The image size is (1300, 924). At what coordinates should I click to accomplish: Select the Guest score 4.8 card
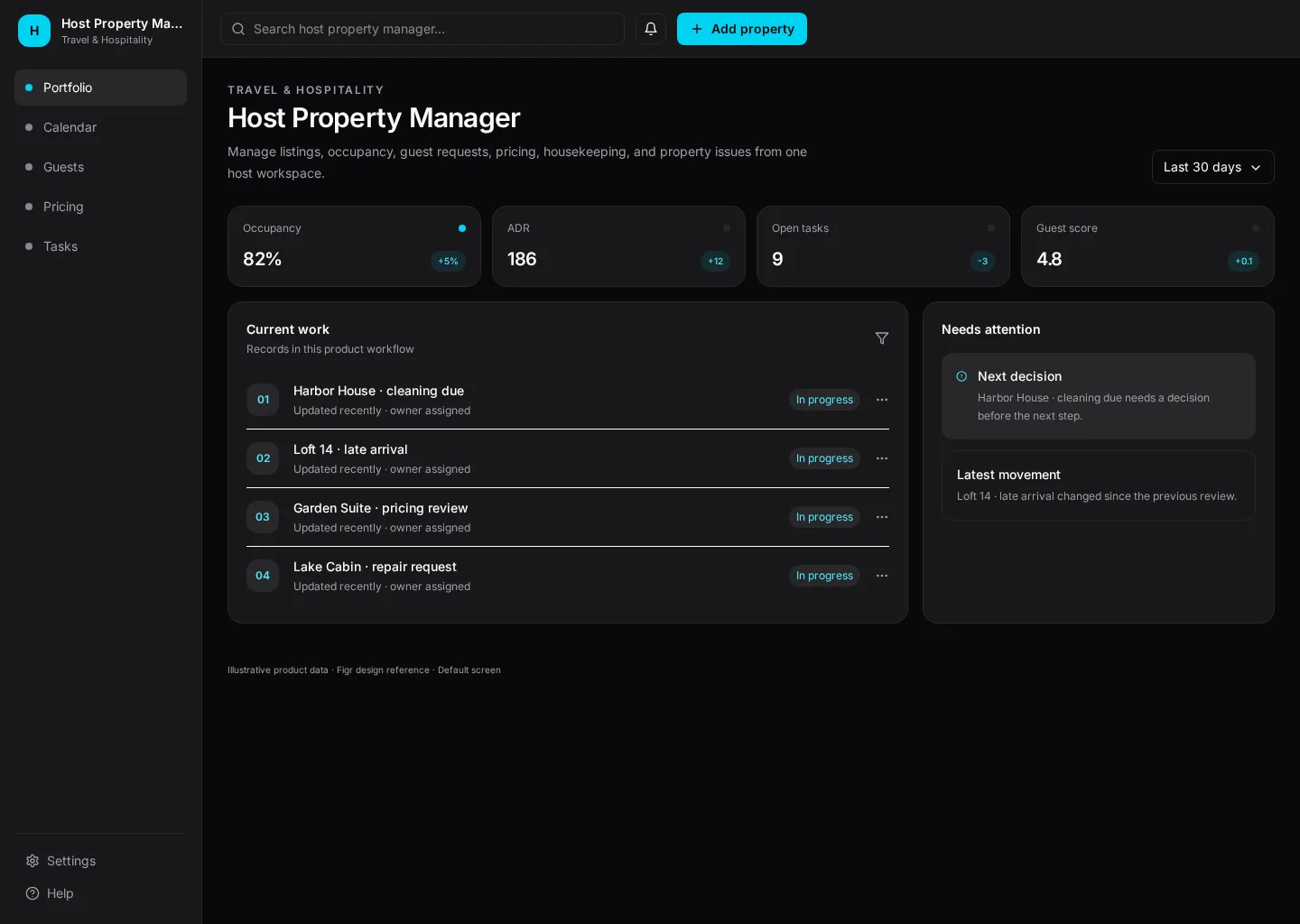(x=1147, y=246)
